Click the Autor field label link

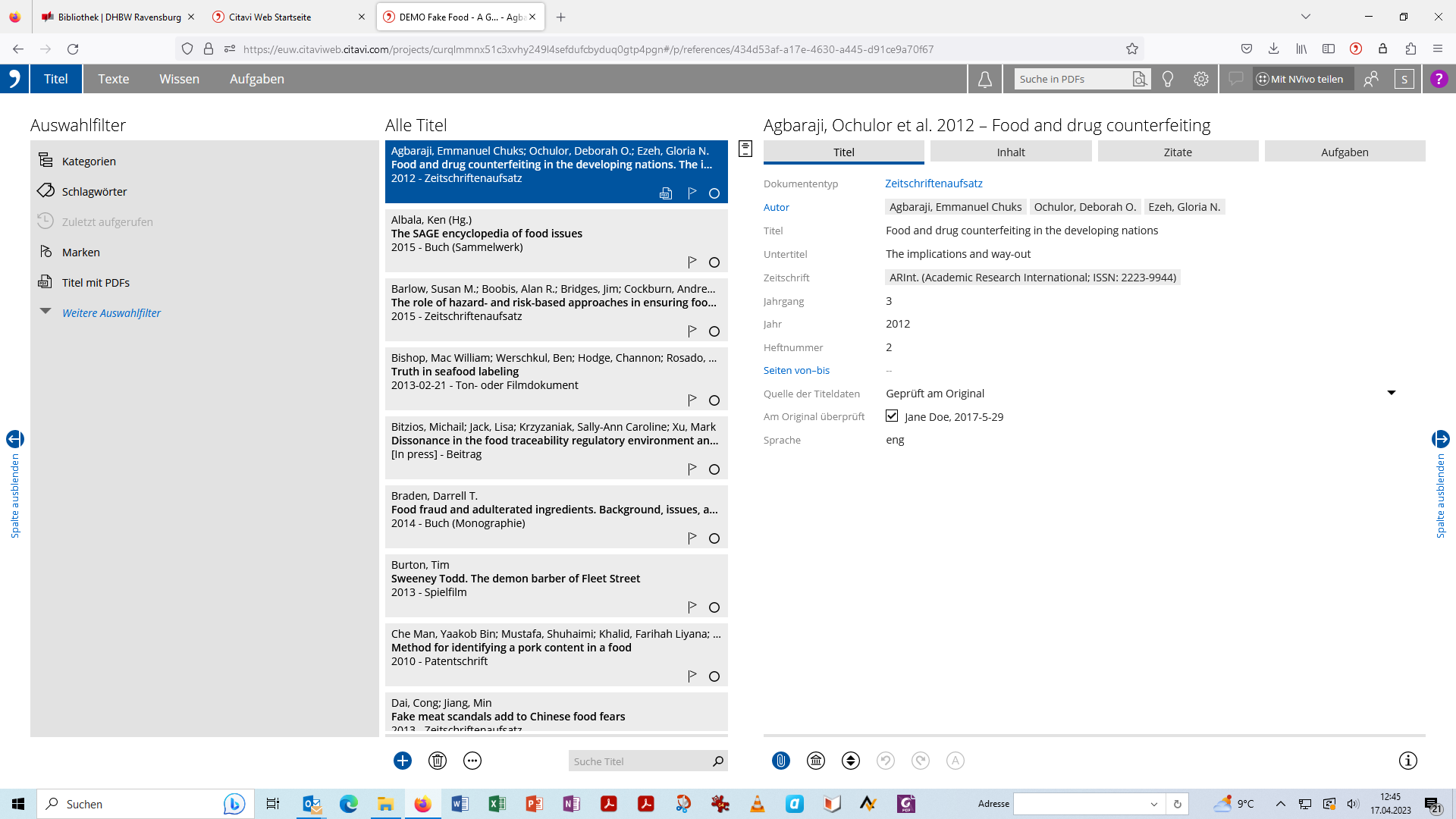(x=777, y=207)
